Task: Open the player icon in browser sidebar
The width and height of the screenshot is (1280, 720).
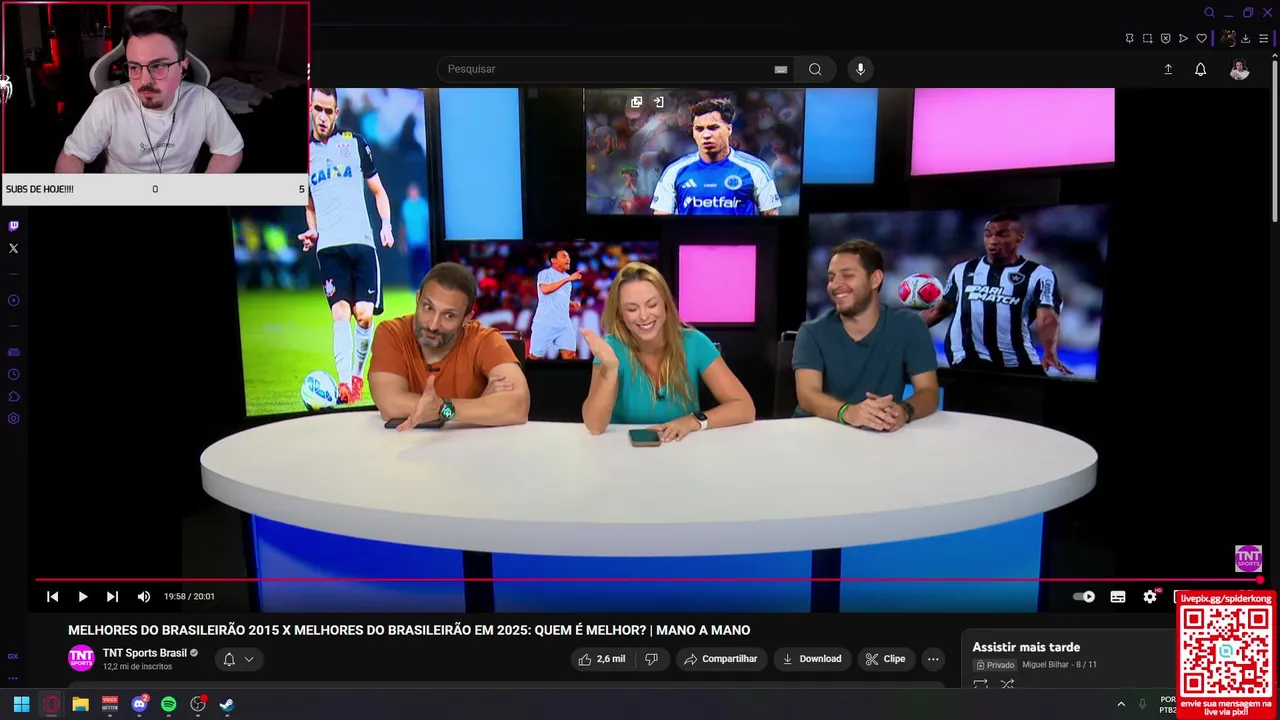Action: tap(13, 300)
